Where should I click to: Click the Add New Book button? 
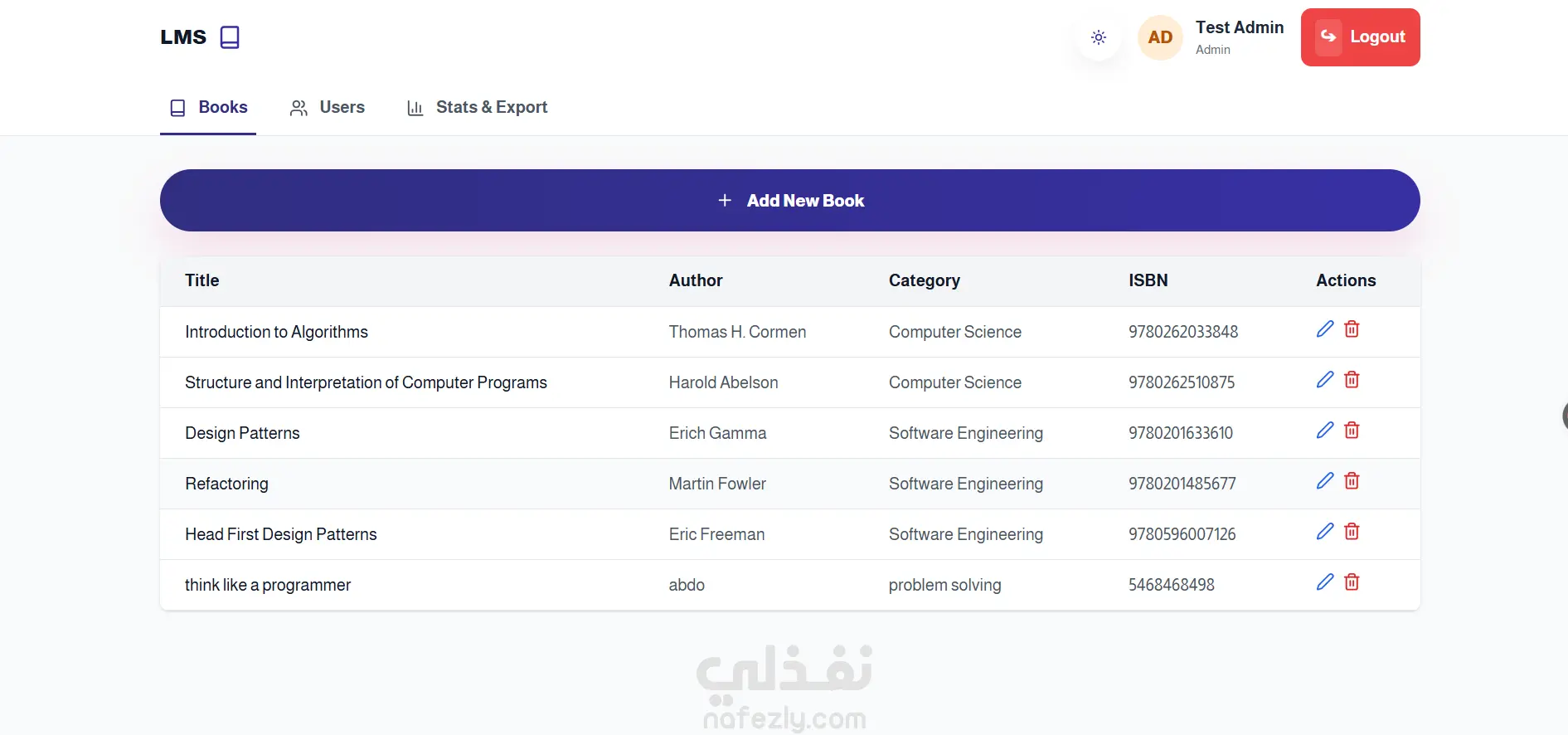pos(789,201)
